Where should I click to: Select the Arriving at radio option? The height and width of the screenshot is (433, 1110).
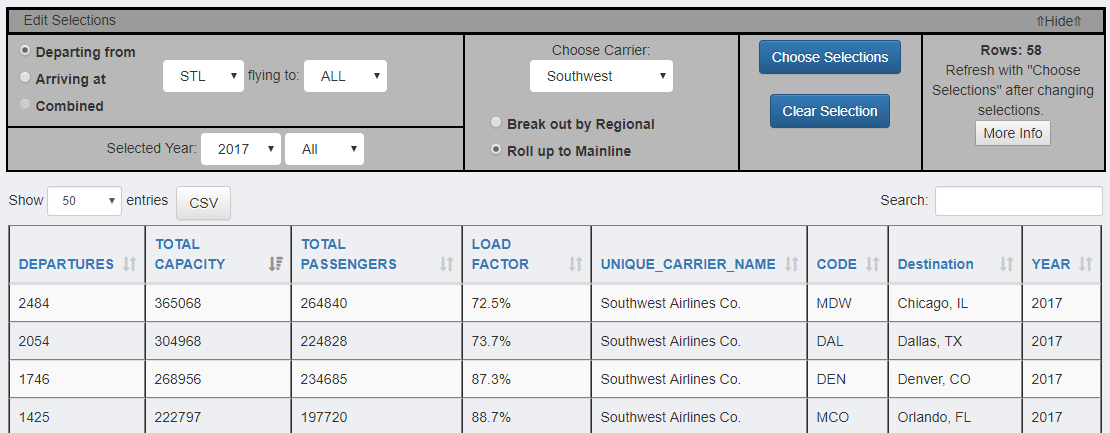25,78
